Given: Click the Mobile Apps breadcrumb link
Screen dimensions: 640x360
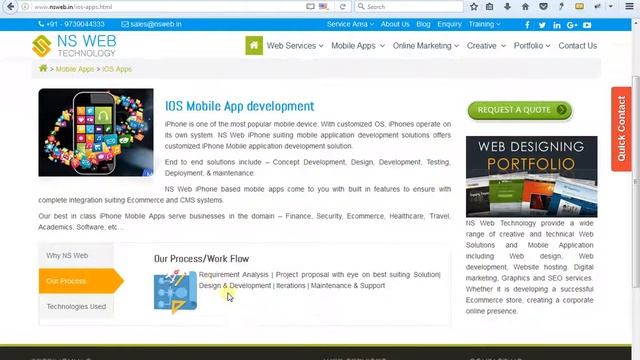Looking at the screenshot, I should [75, 69].
